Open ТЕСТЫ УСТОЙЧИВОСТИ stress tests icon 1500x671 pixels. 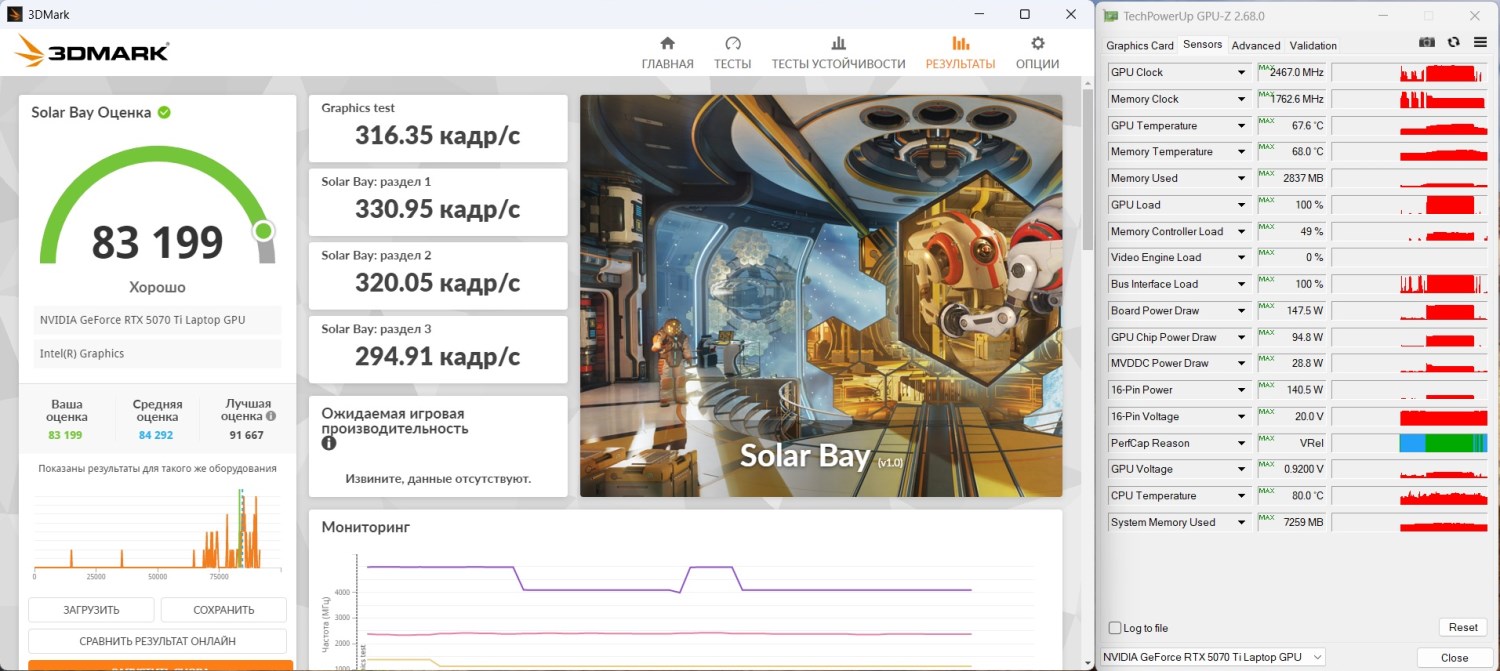[x=838, y=44]
